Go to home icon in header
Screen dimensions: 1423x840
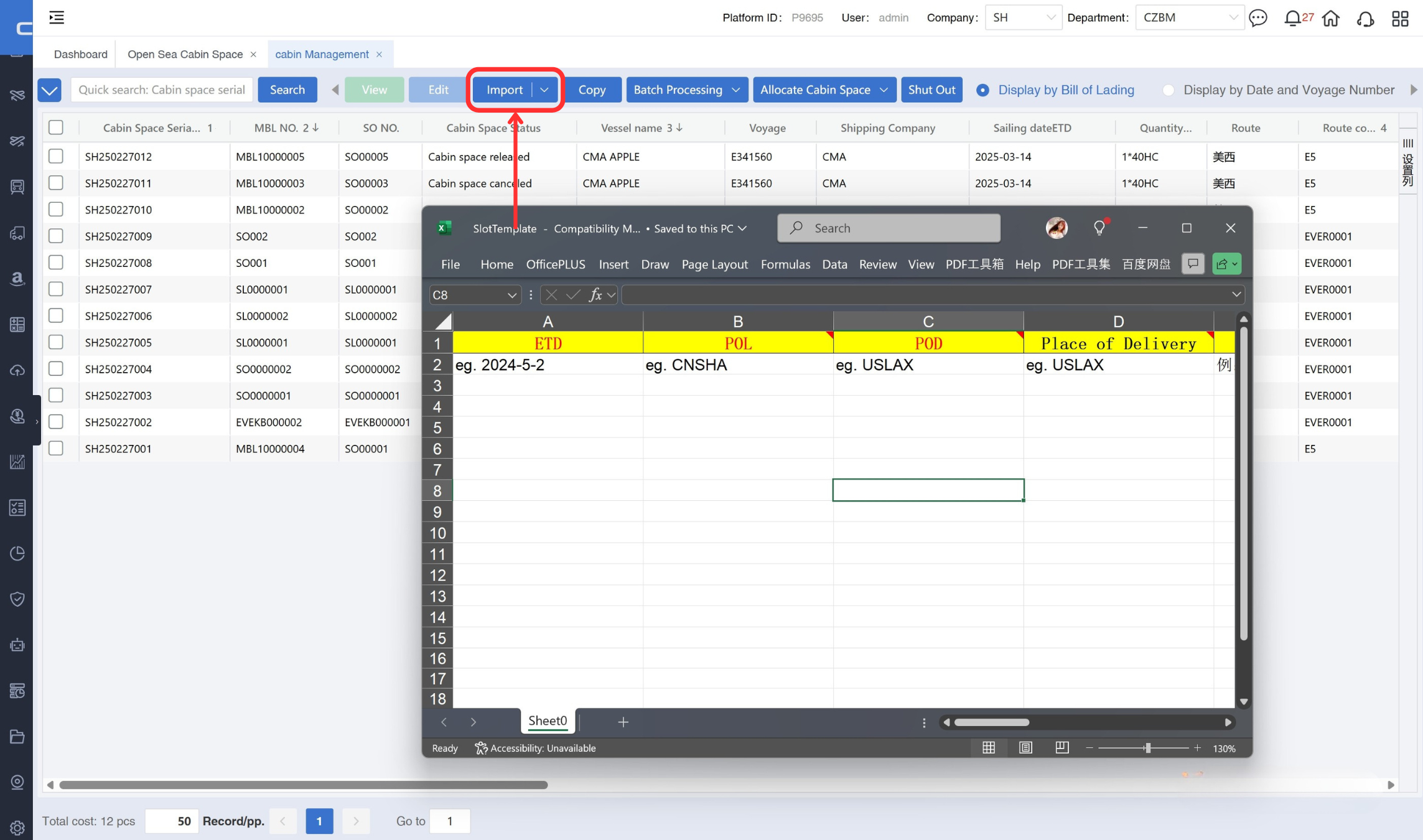[x=1331, y=18]
